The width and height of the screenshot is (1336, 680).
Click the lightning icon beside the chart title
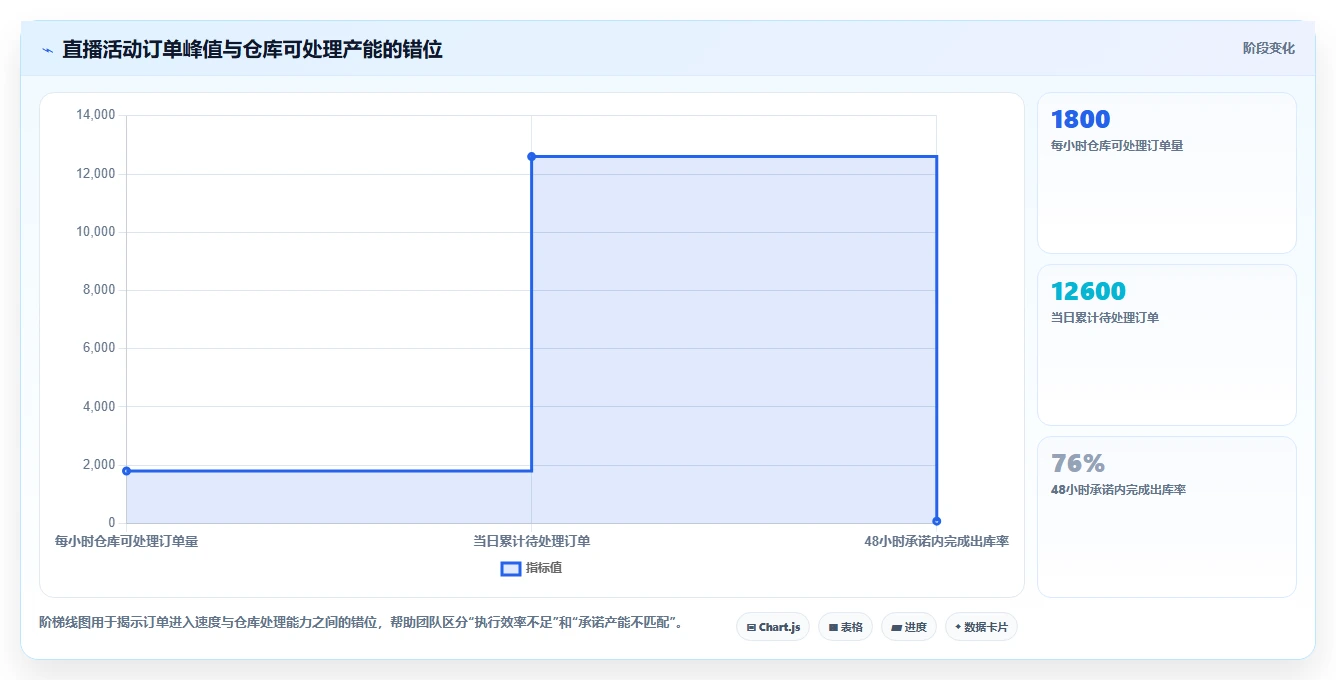tap(47, 49)
